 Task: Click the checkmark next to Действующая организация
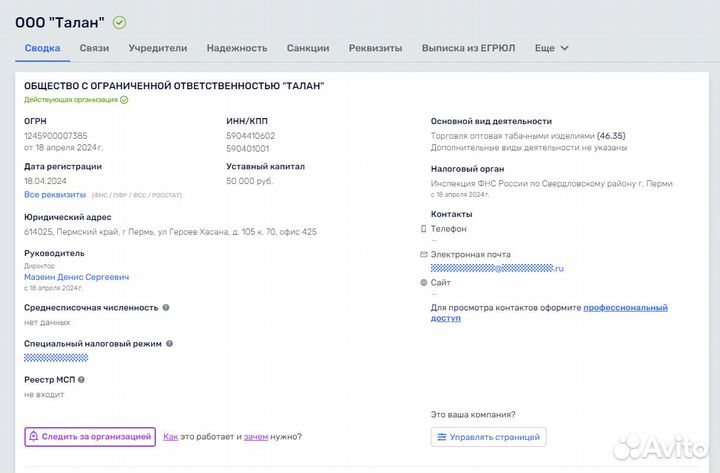124,100
